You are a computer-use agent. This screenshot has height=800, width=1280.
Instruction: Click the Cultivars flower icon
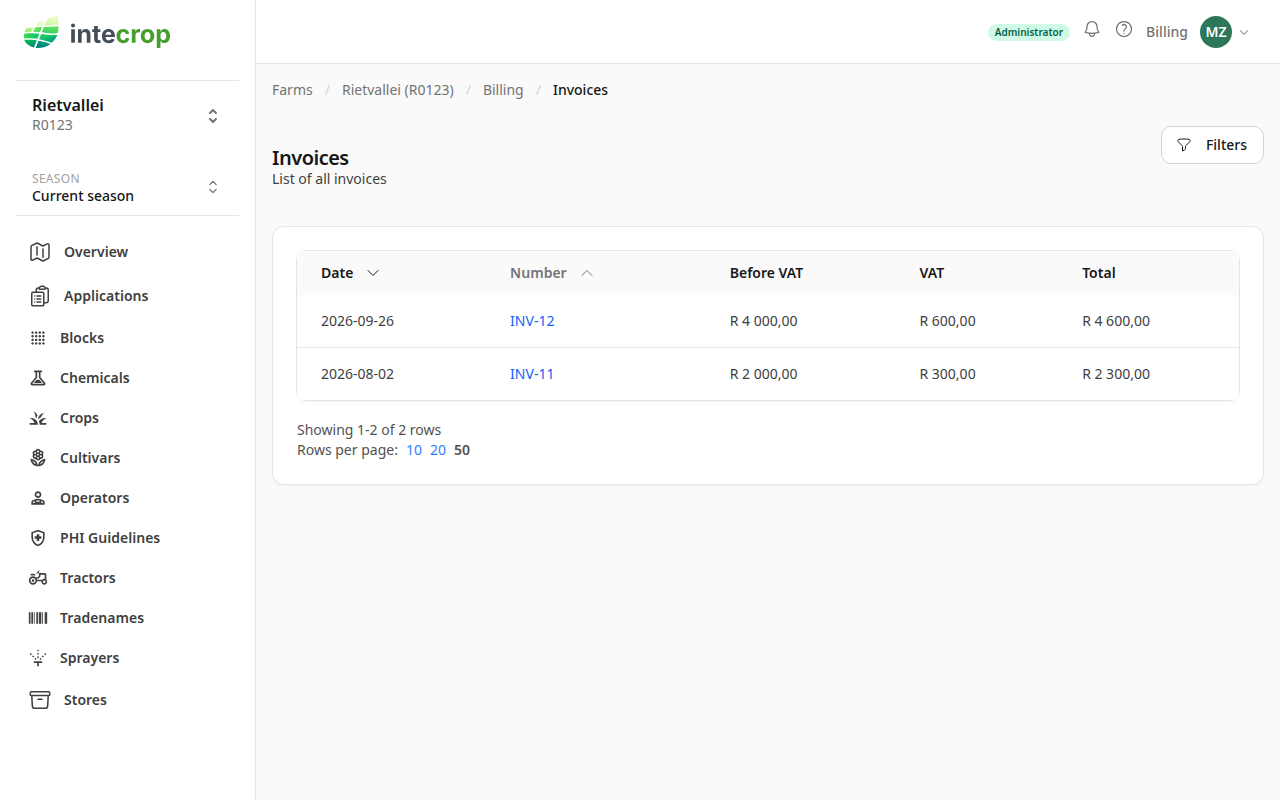pyautogui.click(x=38, y=458)
